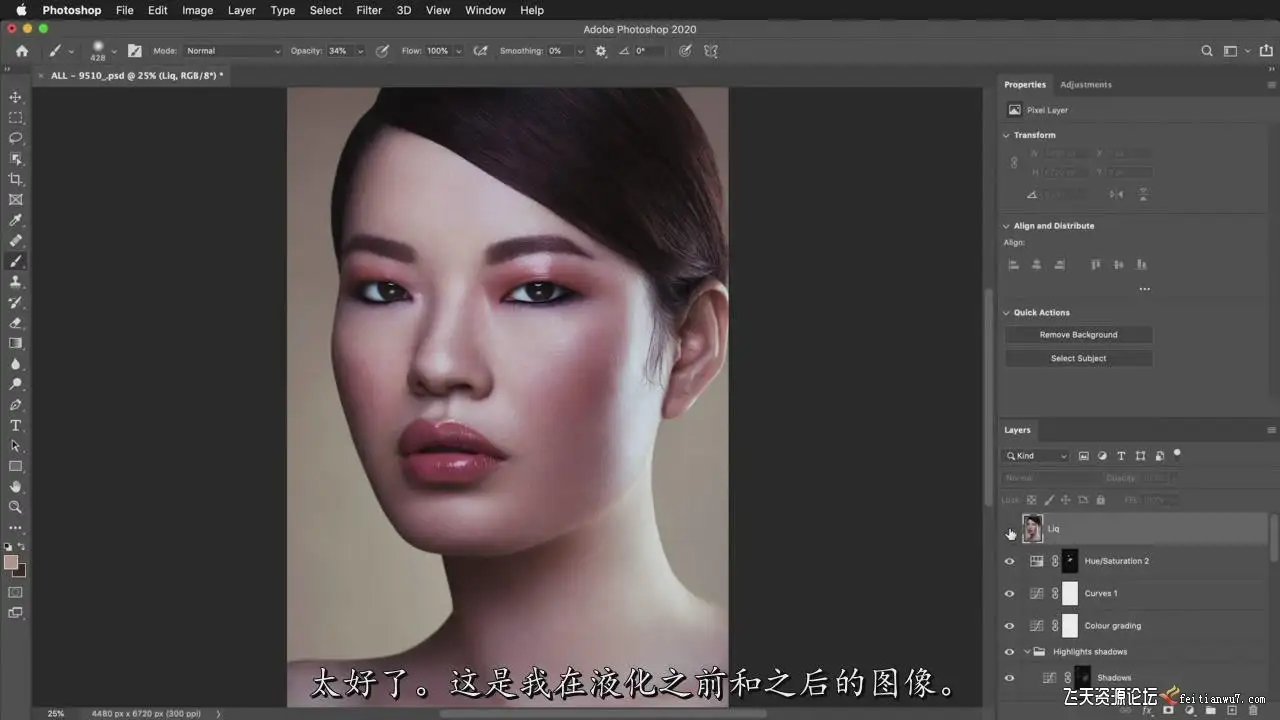Open the Smoothing value dropdown arrow
The image size is (1280, 720).
point(579,51)
